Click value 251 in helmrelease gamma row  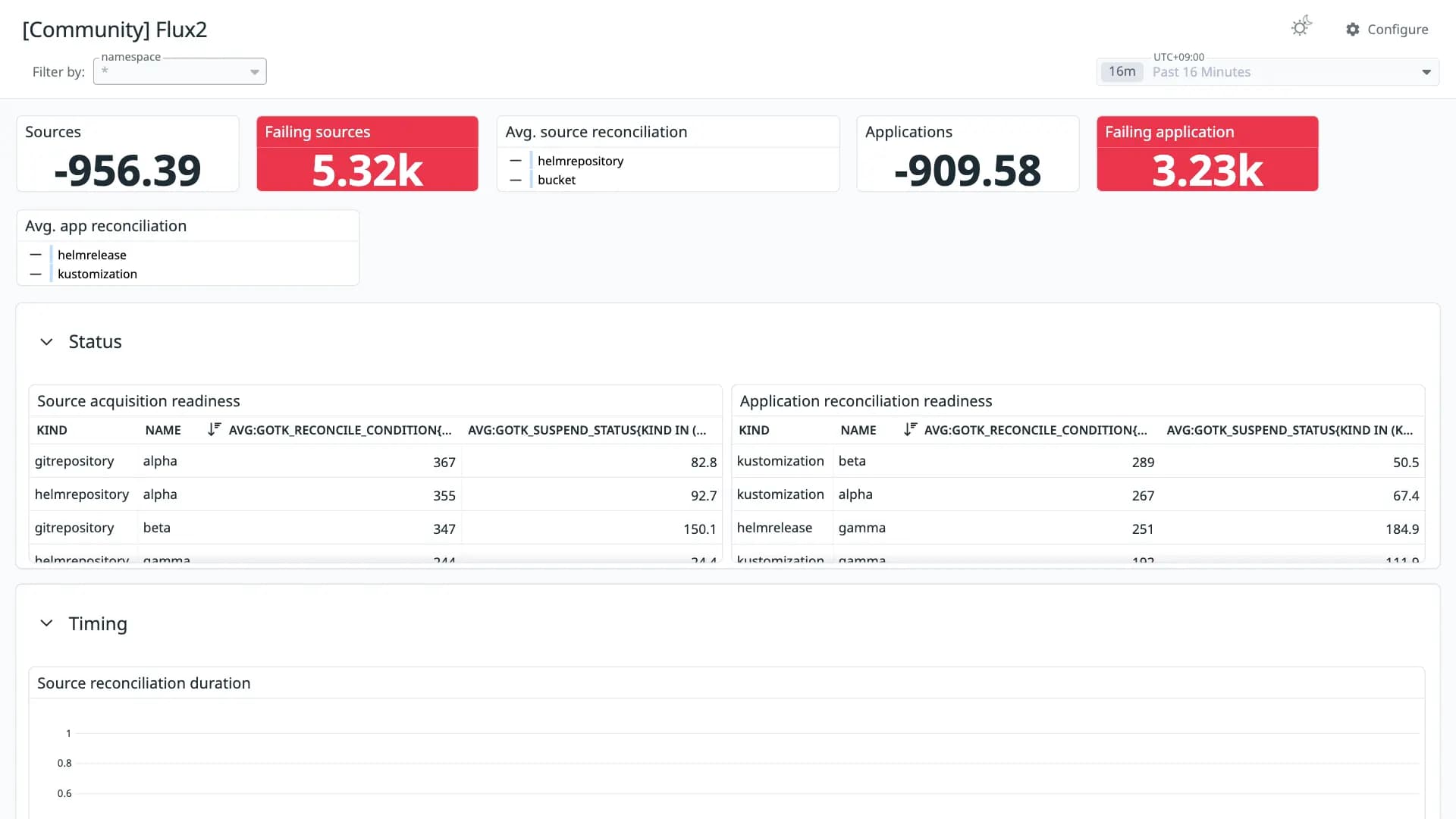[x=1143, y=529]
